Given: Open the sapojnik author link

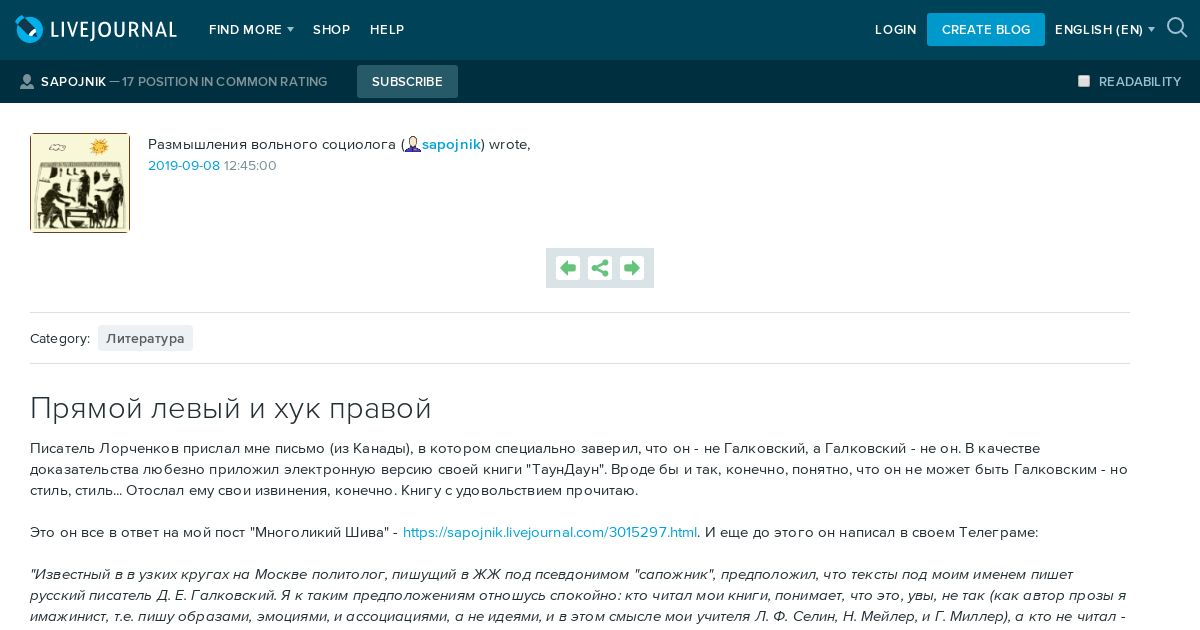Looking at the screenshot, I should coord(451,145).
